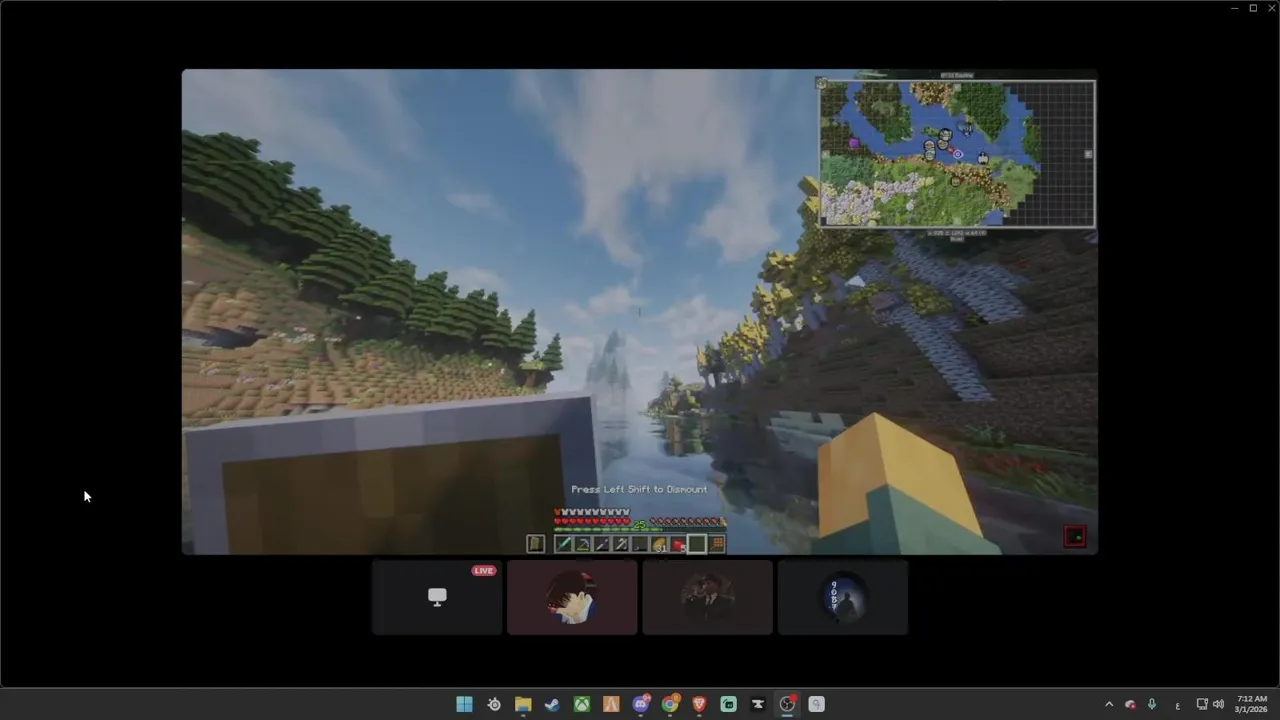The image size is (1280, 720).
Task: Switch to Discord in taskbar
Action: pyautogui.click(x=641, y=704)
